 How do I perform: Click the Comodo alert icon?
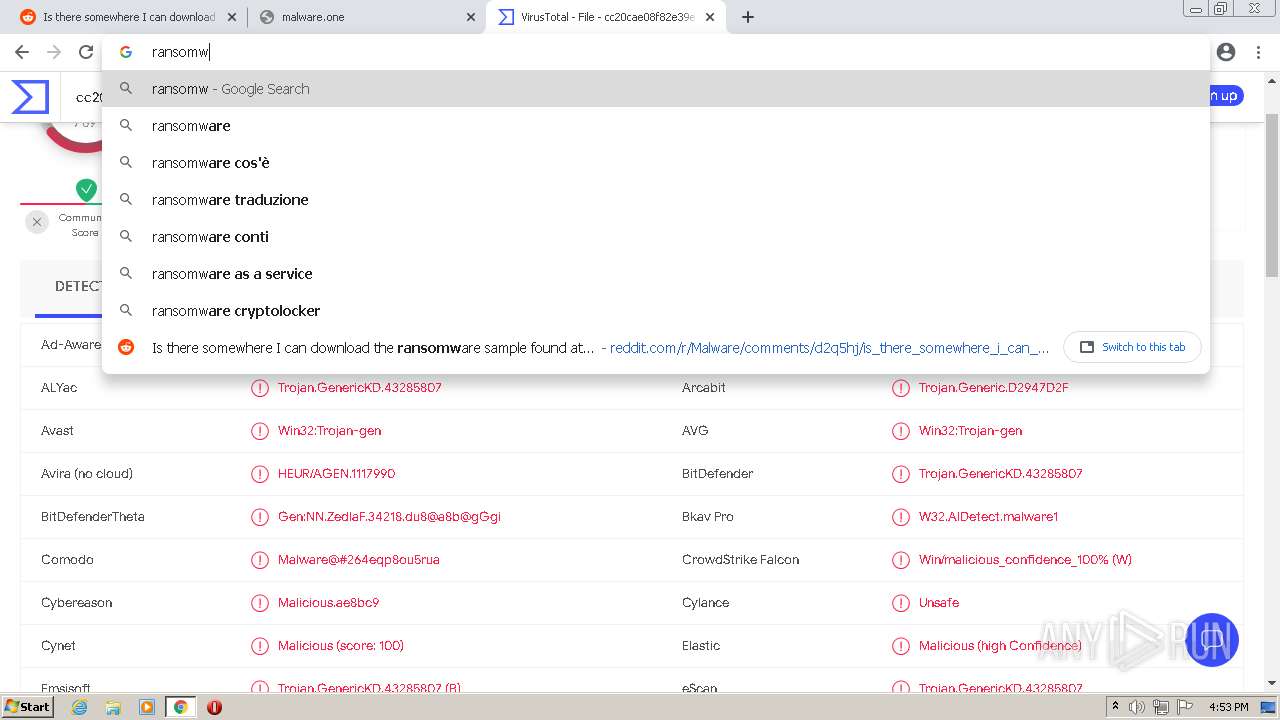pos(260,560)
